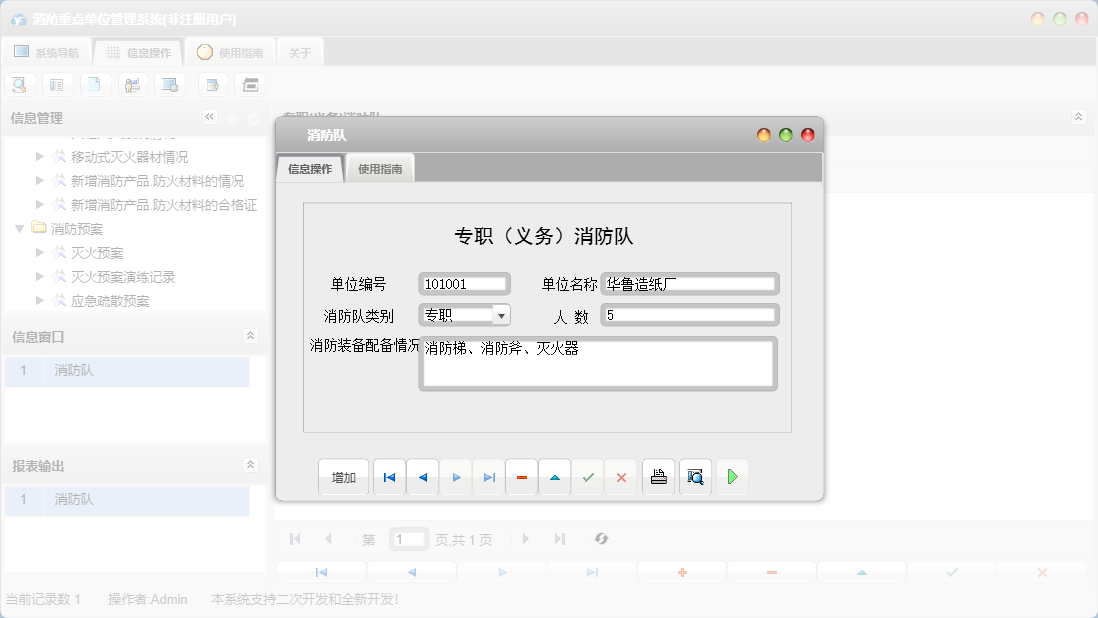Collapse the 消防预案 folder in the tree
Image resolution: width=1098 pixels, height=618 pixels.
[x=20, y=228]
